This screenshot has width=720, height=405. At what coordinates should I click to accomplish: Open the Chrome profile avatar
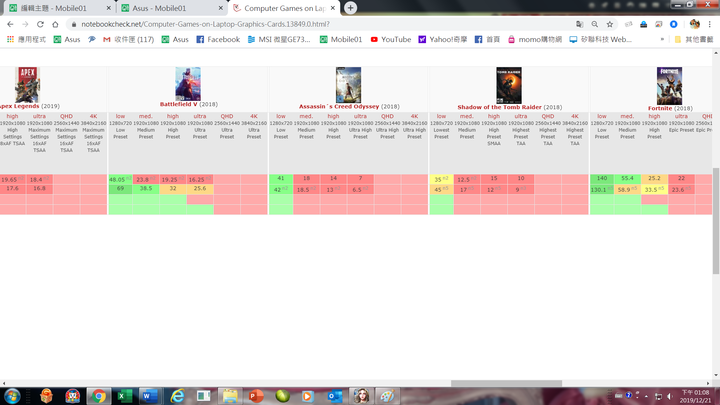pos(694,24)
